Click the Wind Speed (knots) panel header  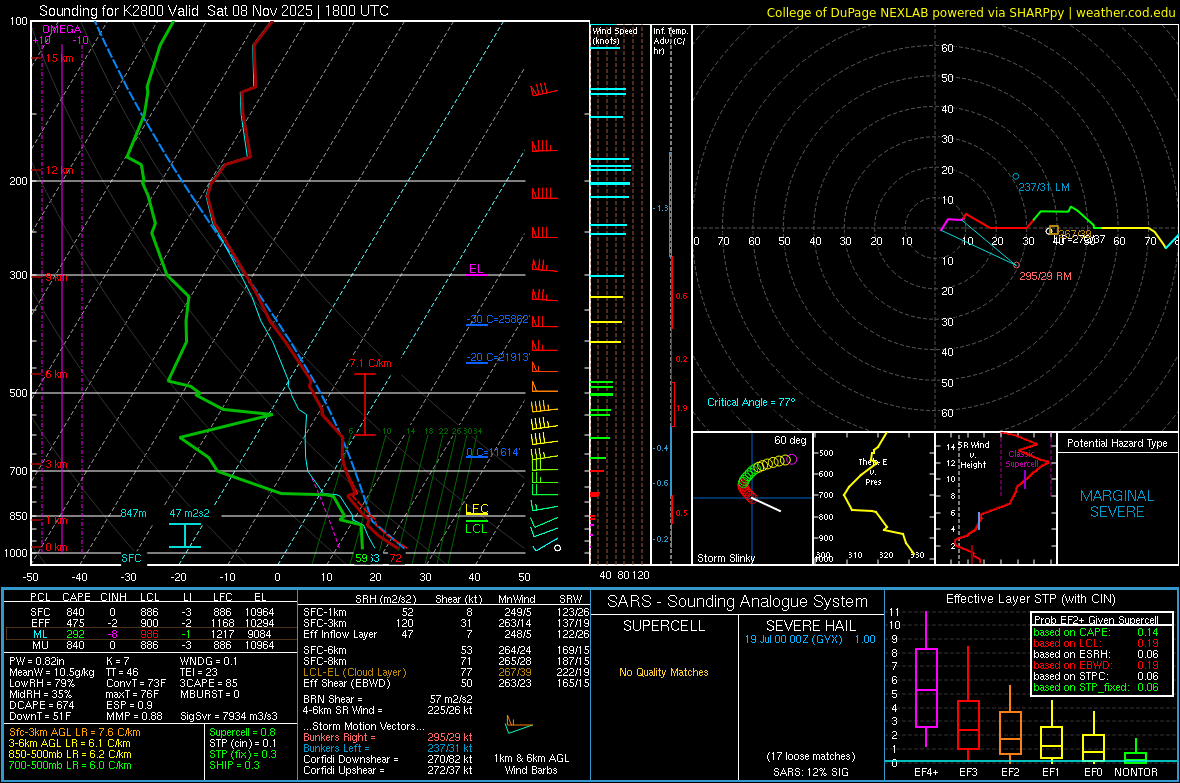pos(614,35)
